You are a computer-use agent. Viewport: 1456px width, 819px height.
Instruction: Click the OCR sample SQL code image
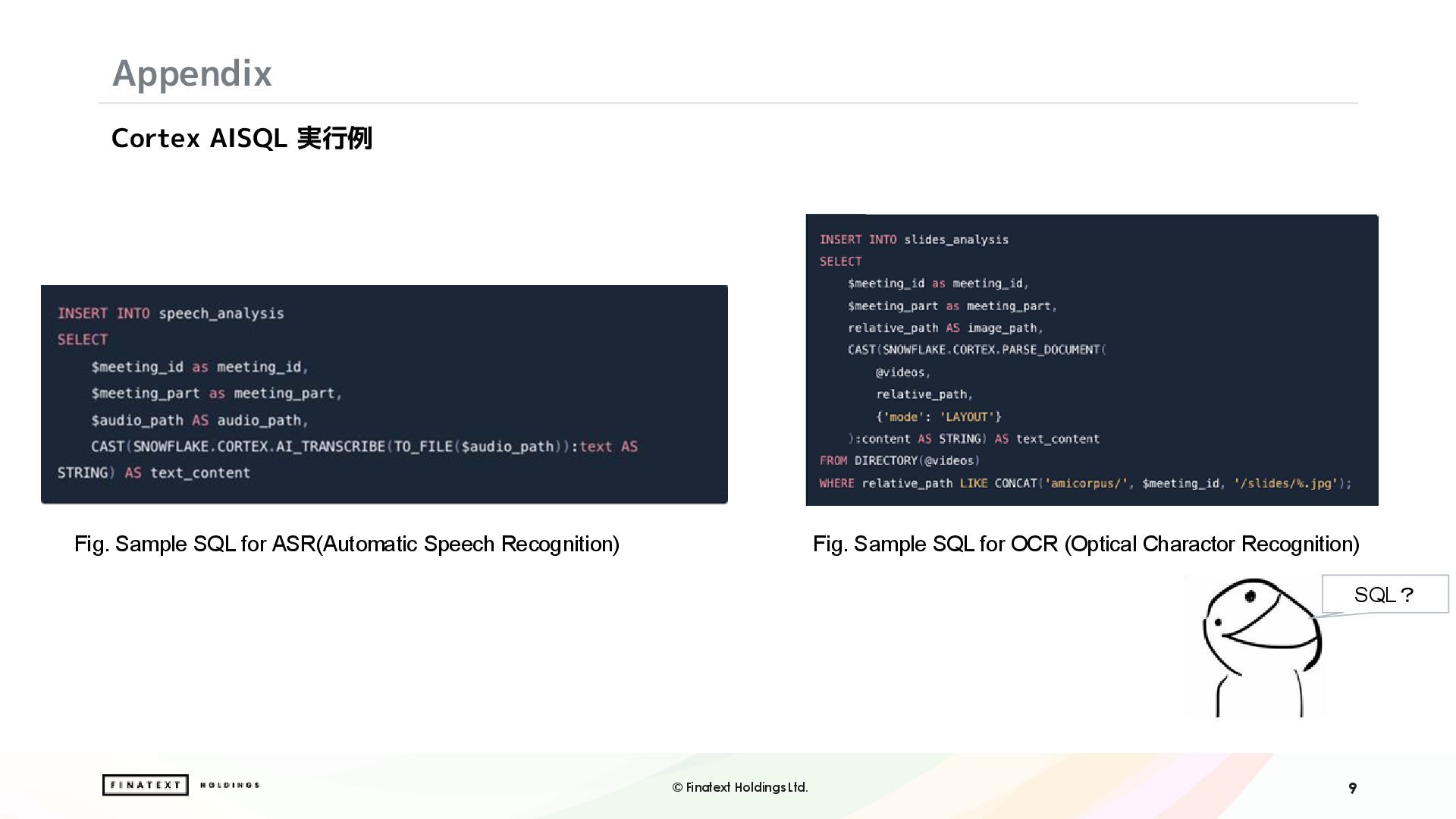[1092, 360]
